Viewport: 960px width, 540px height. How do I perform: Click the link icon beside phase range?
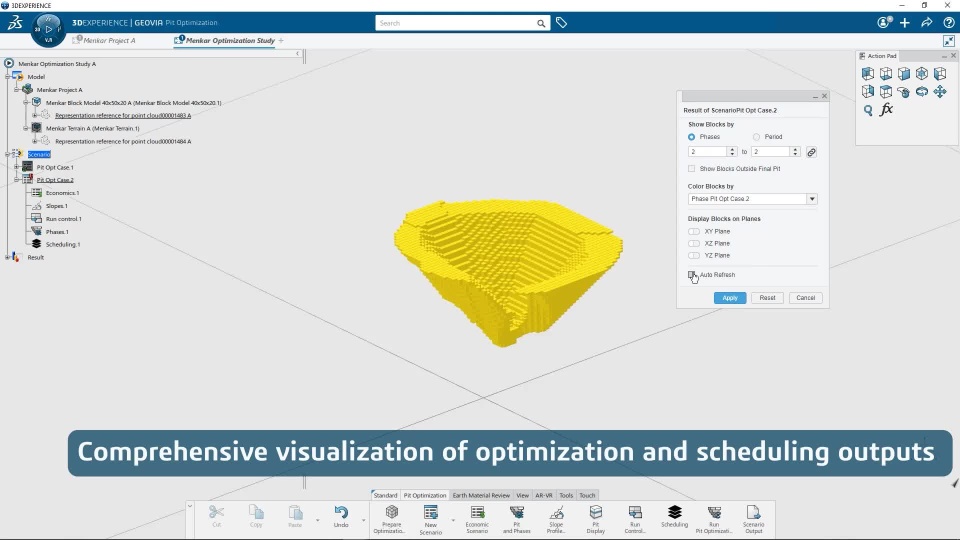pos(811,152)
